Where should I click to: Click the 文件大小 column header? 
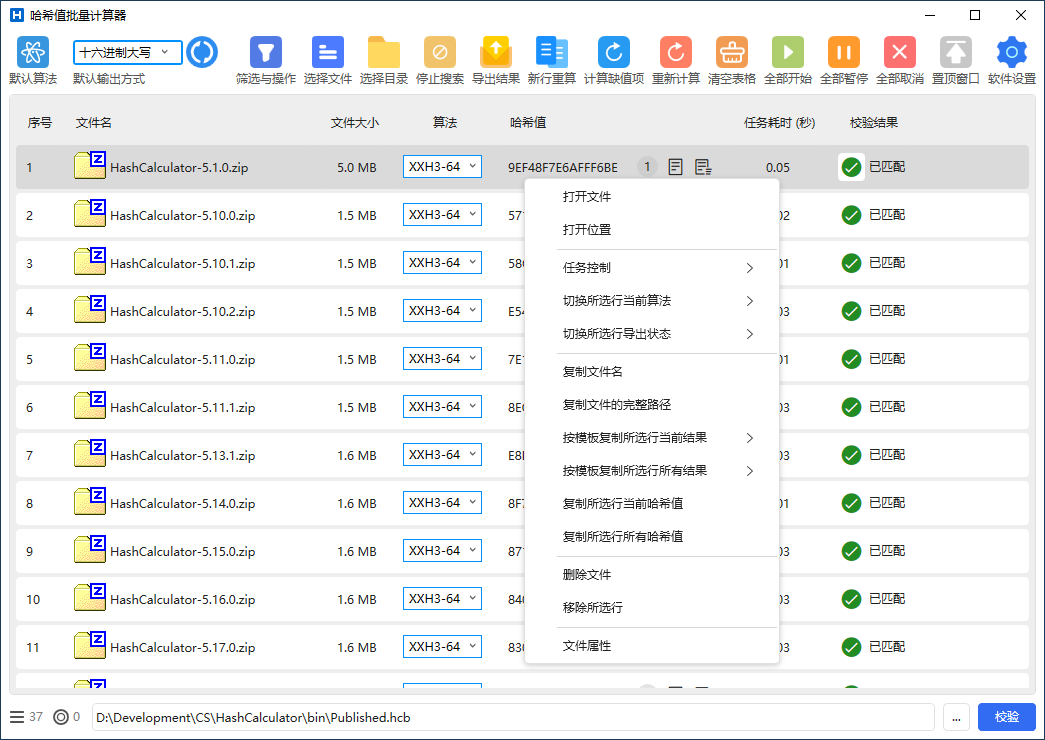pos(355,123)
